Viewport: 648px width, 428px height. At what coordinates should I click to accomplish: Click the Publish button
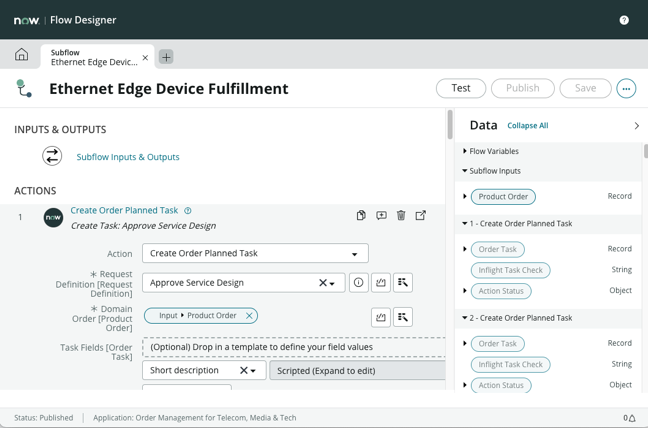point(523,88)
